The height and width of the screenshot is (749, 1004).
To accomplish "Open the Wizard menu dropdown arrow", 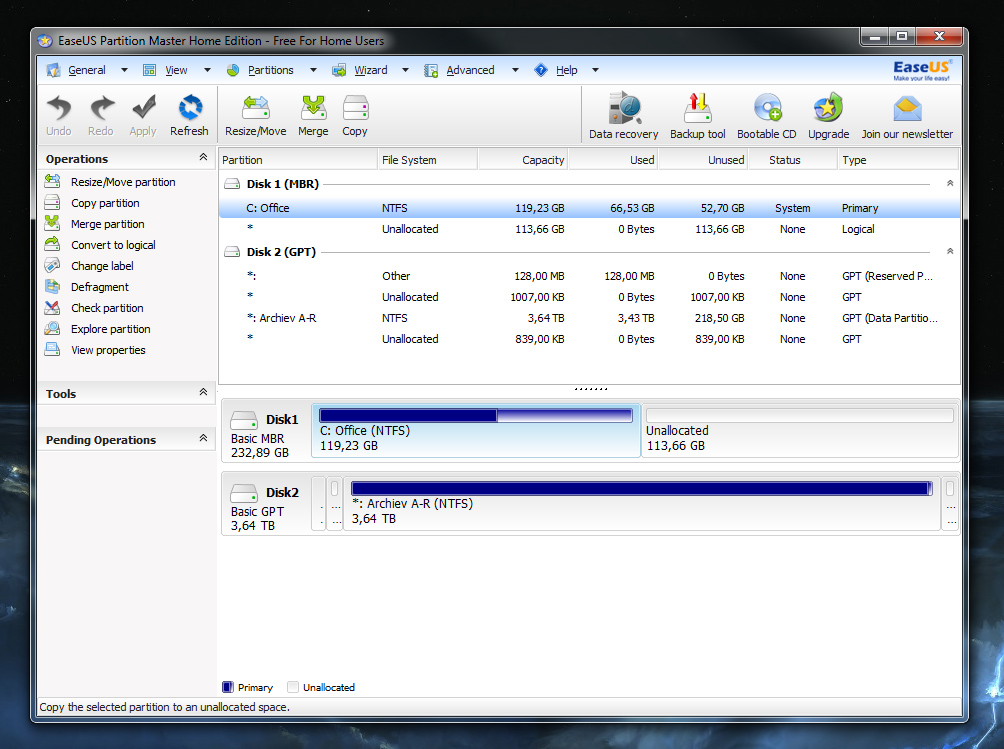I will pos(405,70).
